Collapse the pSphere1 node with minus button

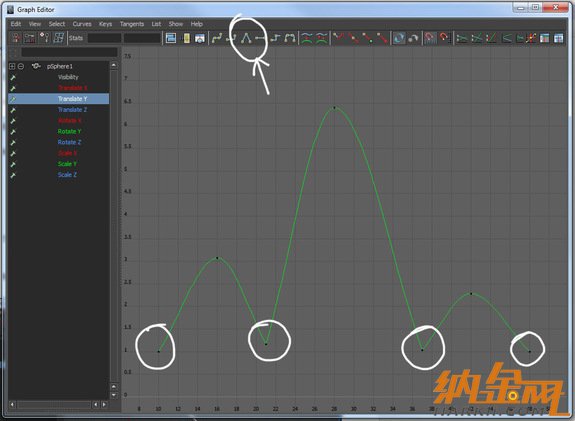coord(21,66)
